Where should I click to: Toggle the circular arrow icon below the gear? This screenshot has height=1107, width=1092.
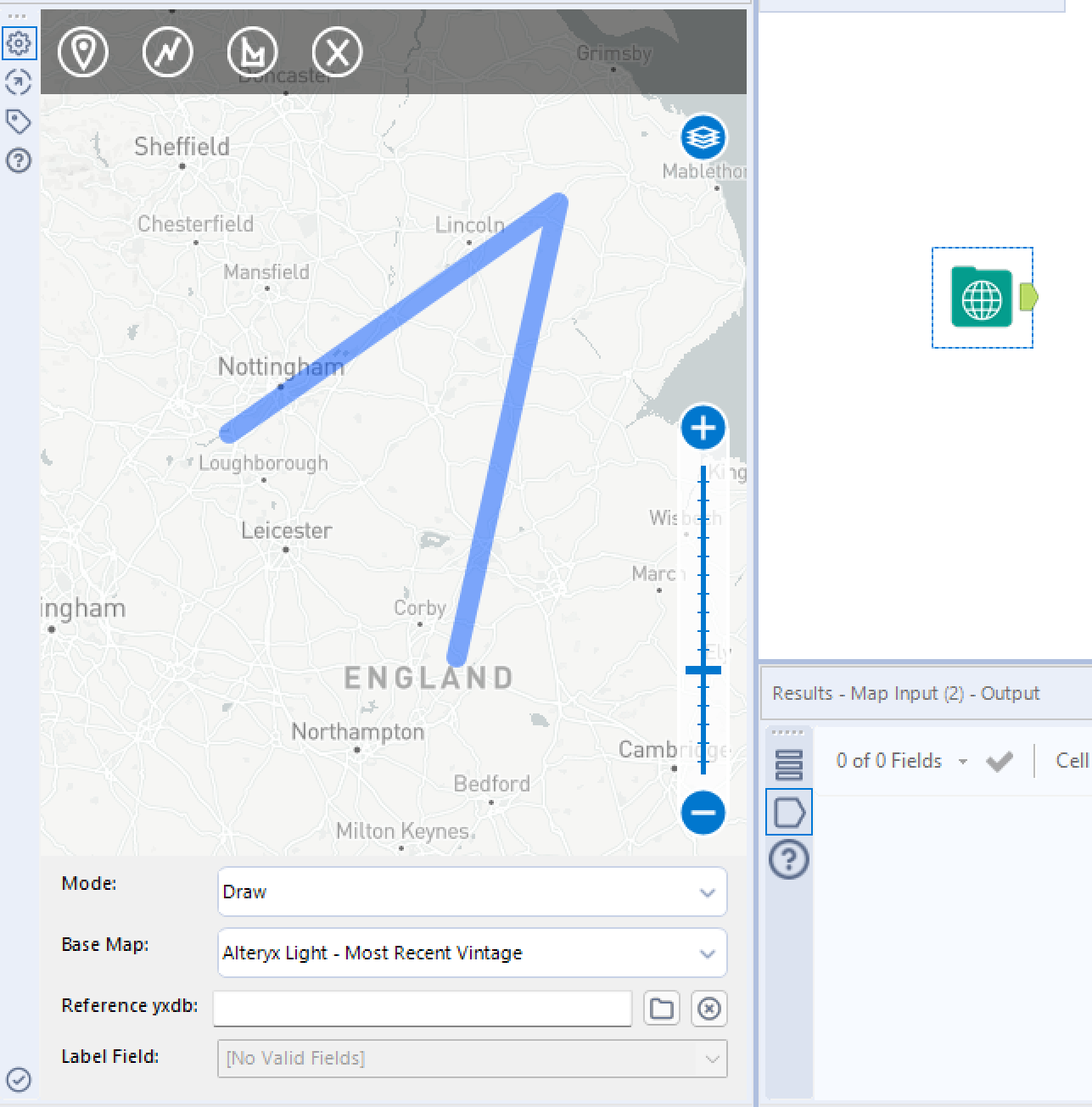[19, 81]
